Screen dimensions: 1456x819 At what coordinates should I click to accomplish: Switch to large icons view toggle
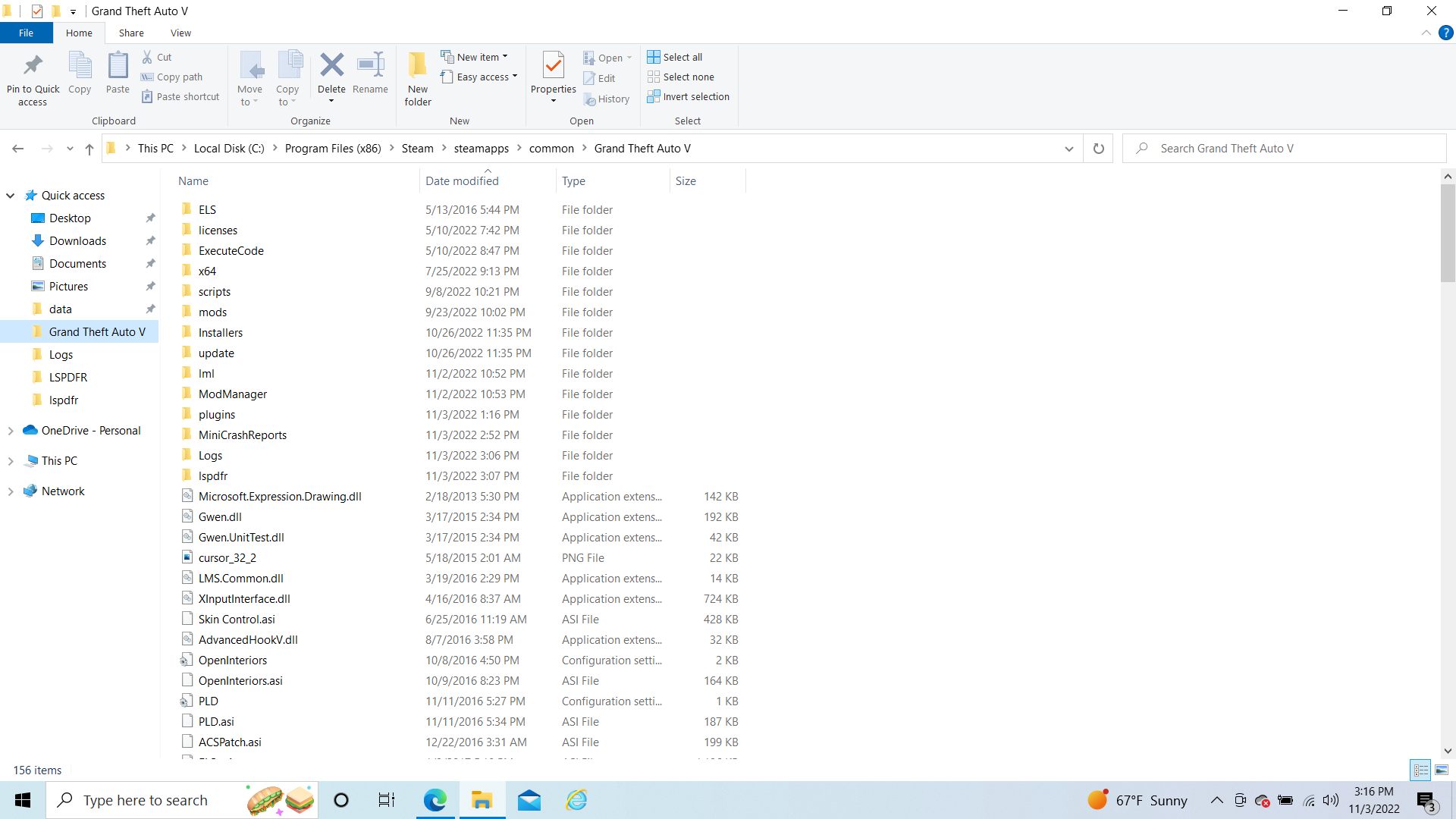(1442, 770)
